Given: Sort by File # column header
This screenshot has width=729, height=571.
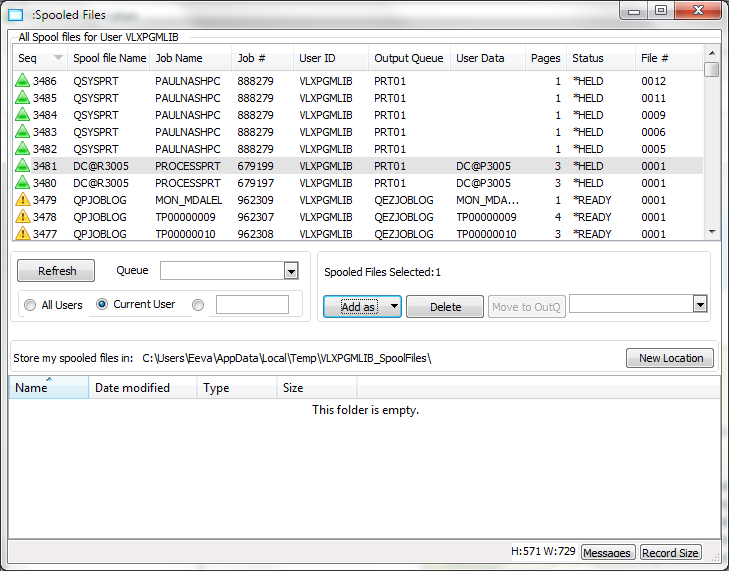Looking at the screenshot, I should click(x=669, y=58).
